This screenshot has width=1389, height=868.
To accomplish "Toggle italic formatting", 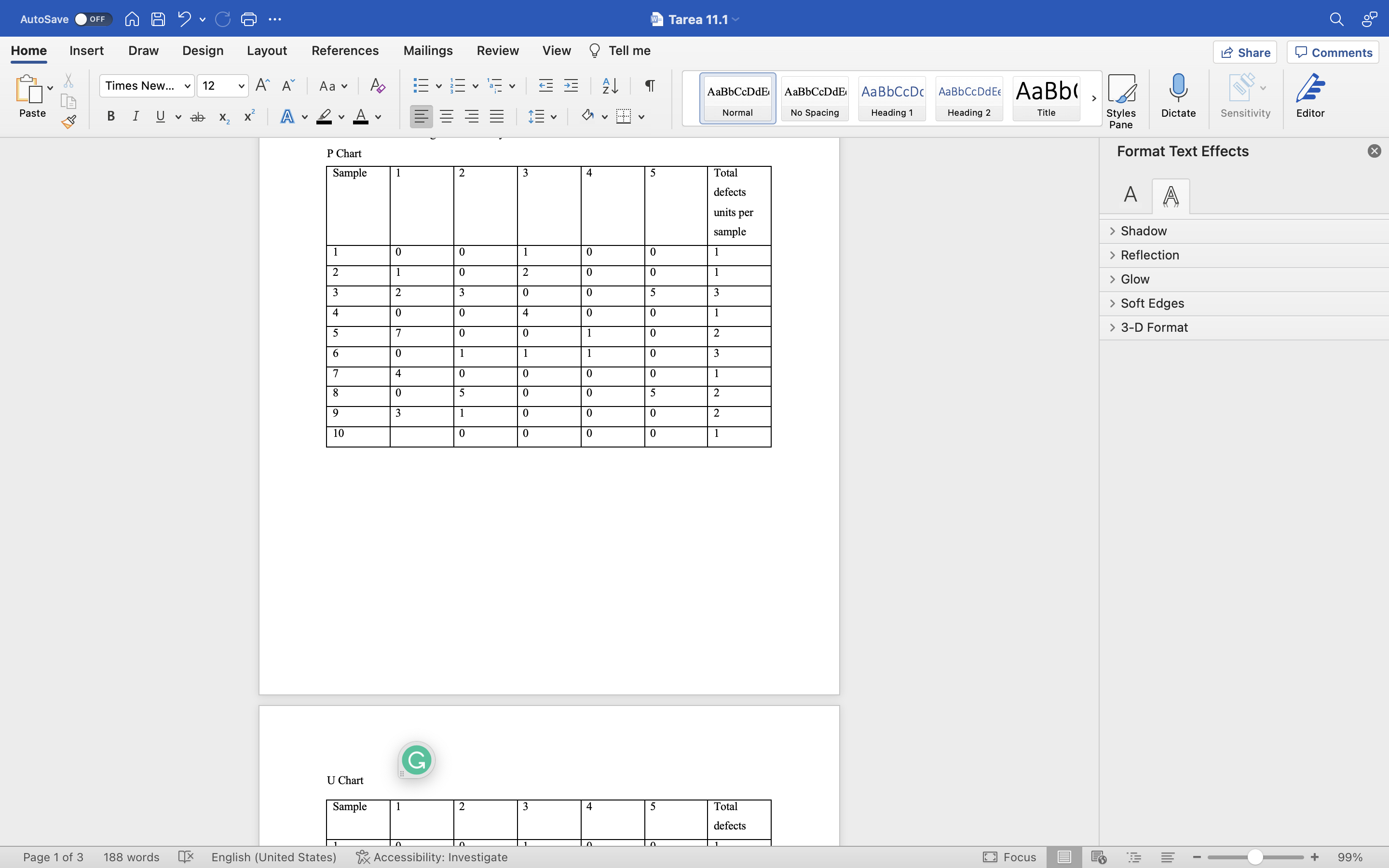I will (136, 117).
